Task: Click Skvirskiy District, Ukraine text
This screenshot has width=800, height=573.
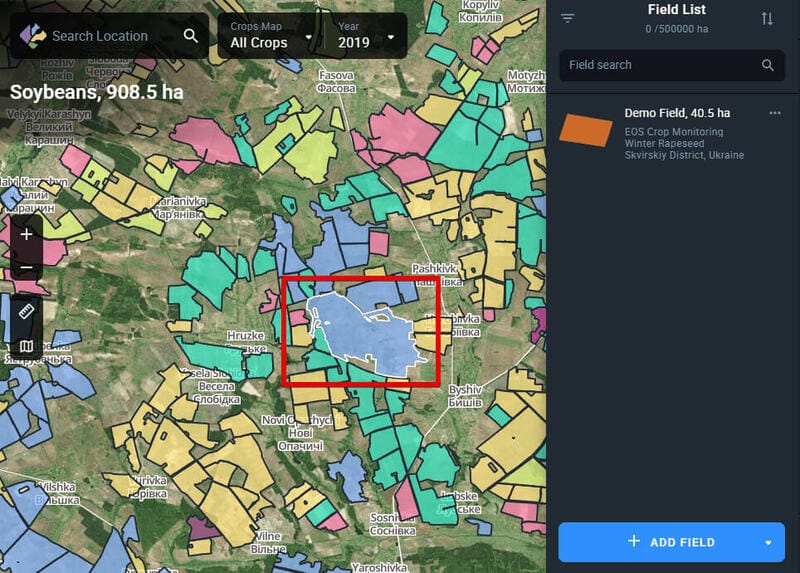Action: 684,155
